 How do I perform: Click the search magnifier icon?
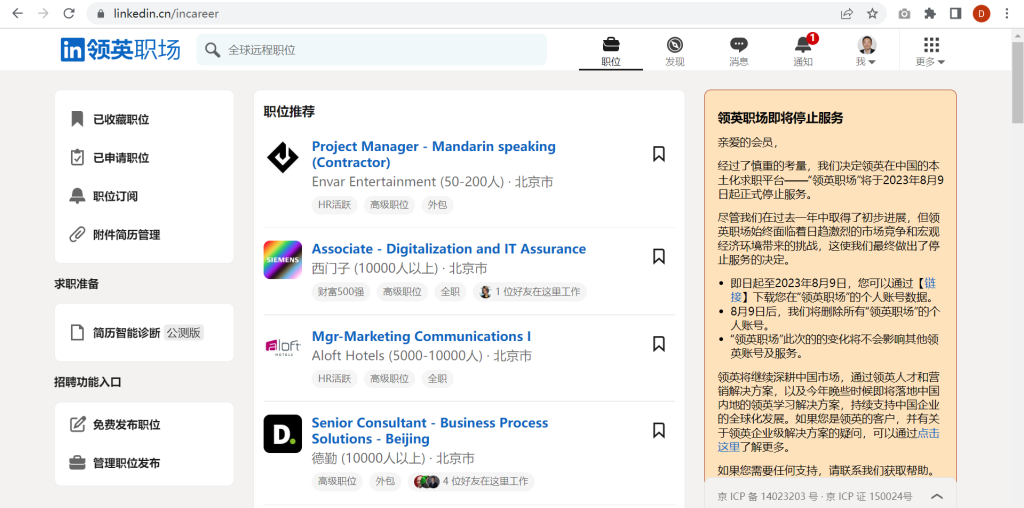click(212, 50)
